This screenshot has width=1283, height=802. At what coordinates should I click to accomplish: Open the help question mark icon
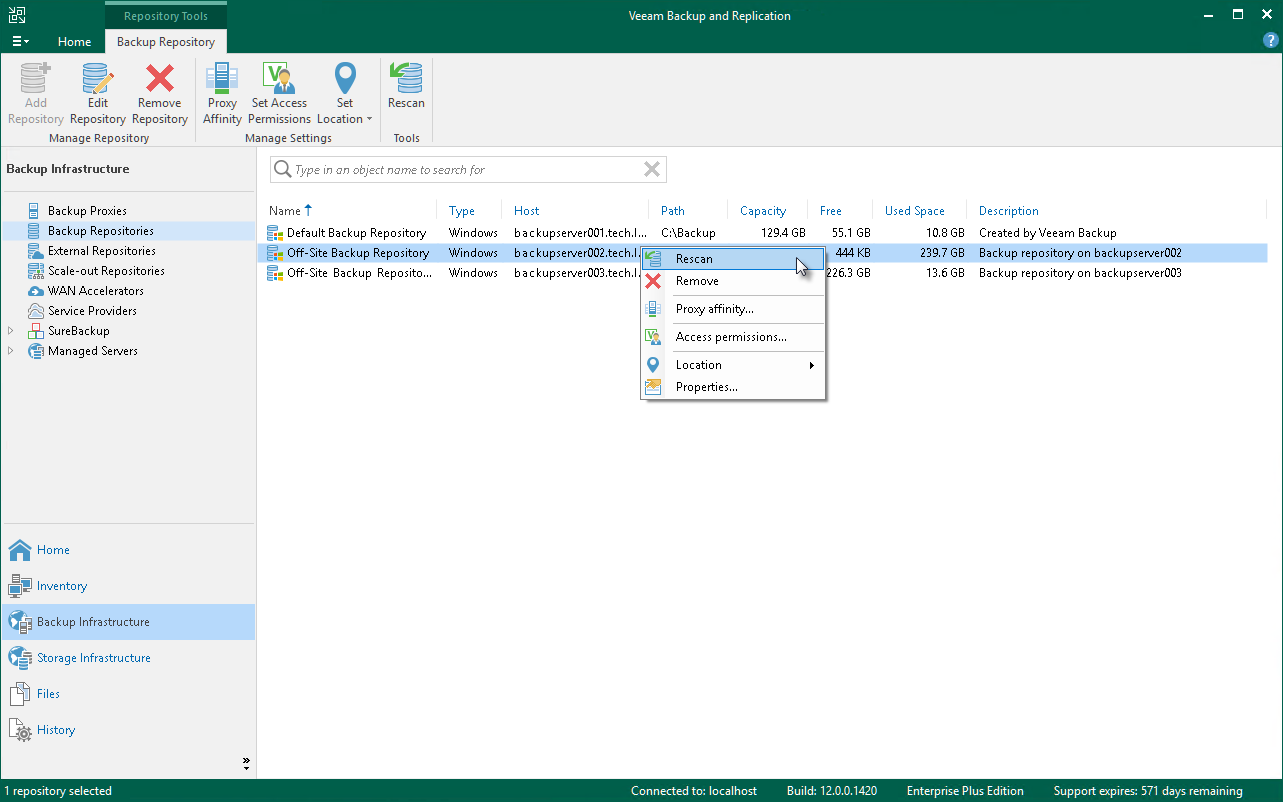(1271, 41)
